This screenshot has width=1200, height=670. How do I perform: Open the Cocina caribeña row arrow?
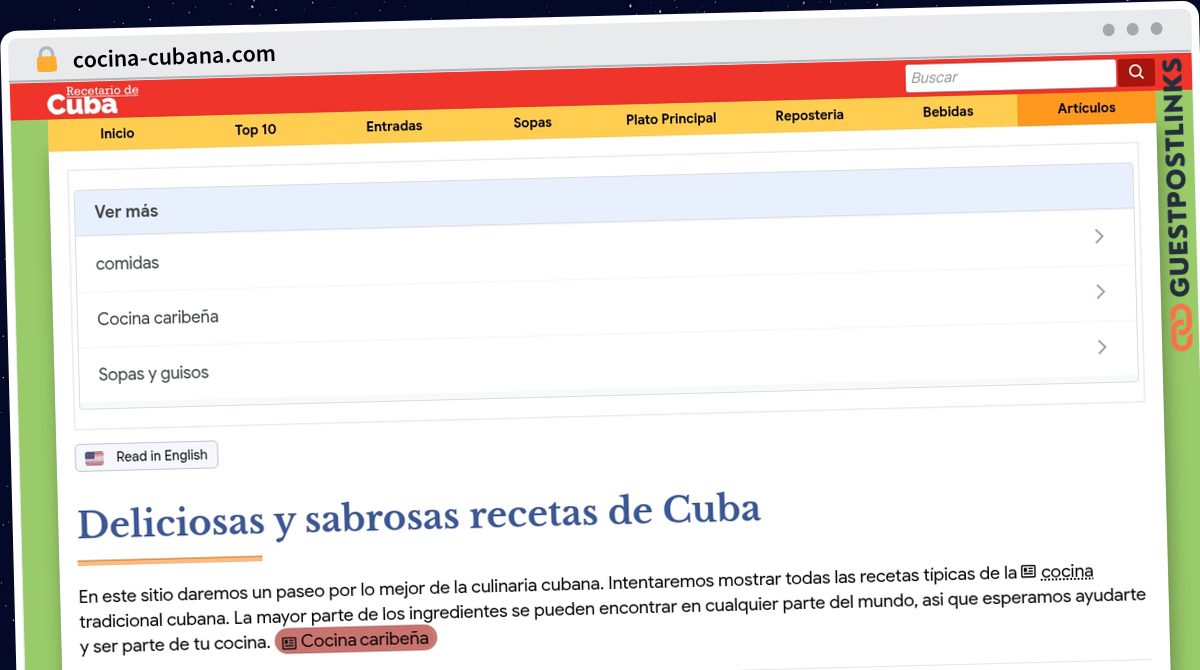(1100, 292)
